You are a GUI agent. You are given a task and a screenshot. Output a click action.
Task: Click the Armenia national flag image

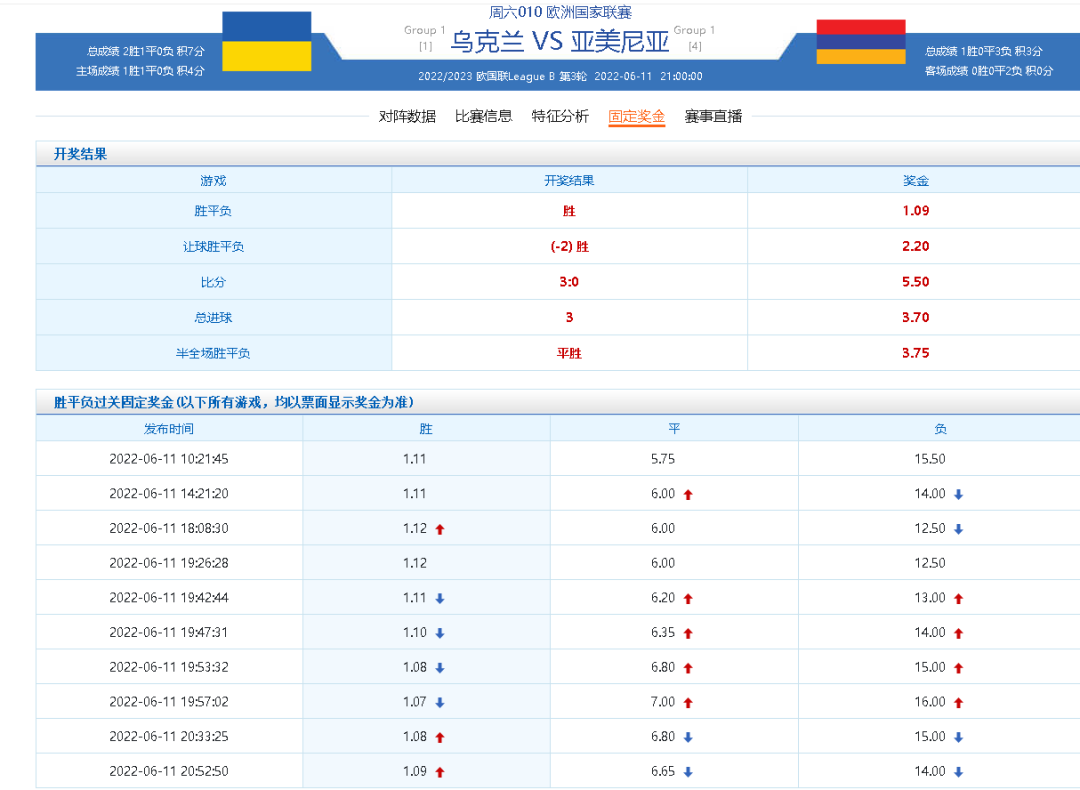click(860, 42)
